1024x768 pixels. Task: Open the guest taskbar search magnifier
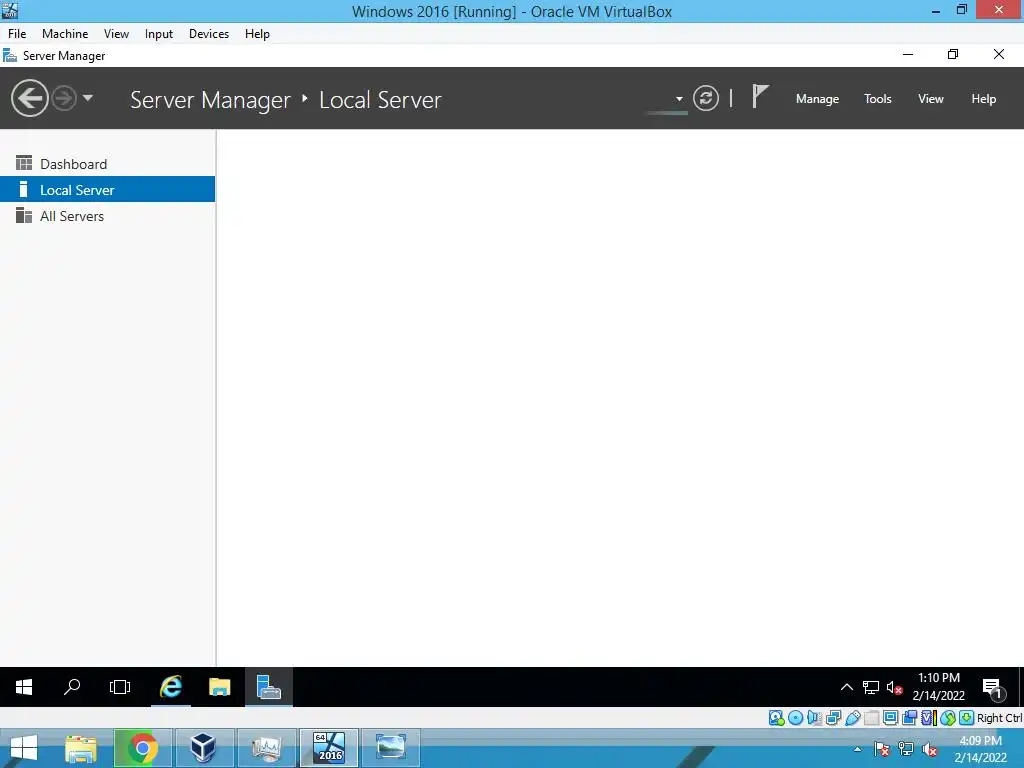[x=72, y=687]
